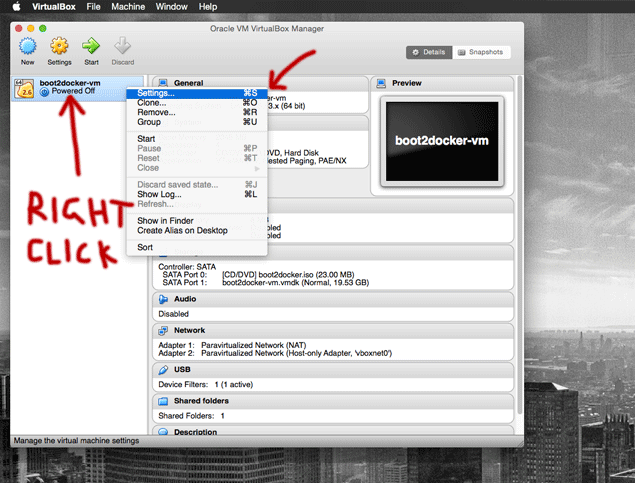Viewport: 635px width, 483px height.
Task: Click the 'Device Filters: 1 (1 active)' text
Action: click(x=206, y=385)
